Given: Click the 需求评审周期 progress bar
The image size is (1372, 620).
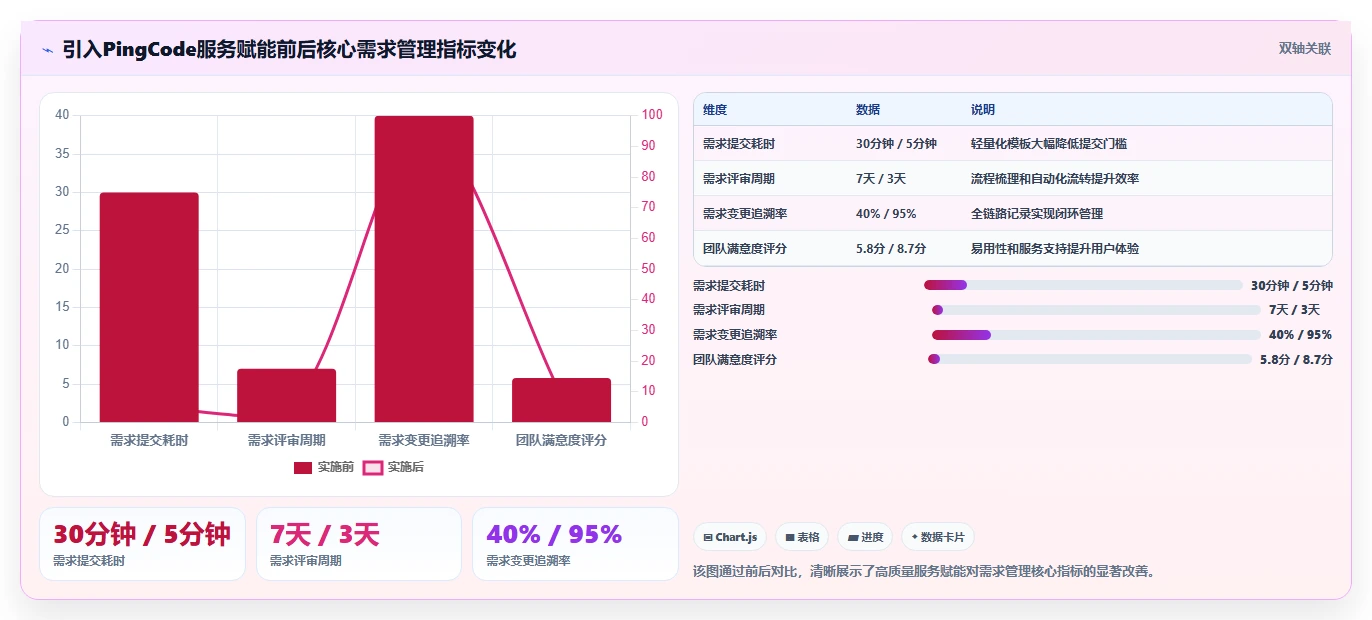Looking at the screenshot, I should pos(1096,310).
